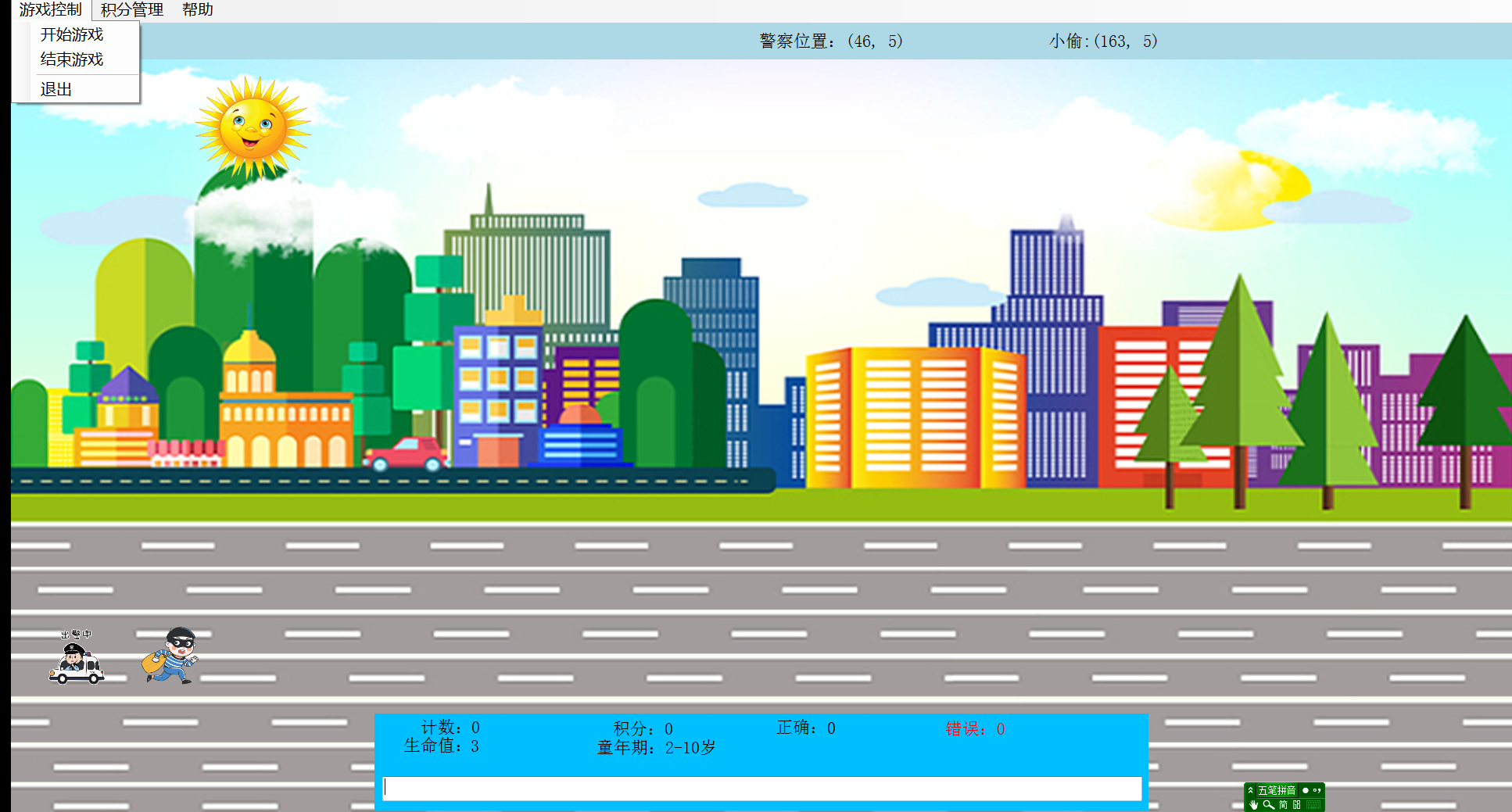Open the 积分管理 menu
1512x812 pixels.
132,9
